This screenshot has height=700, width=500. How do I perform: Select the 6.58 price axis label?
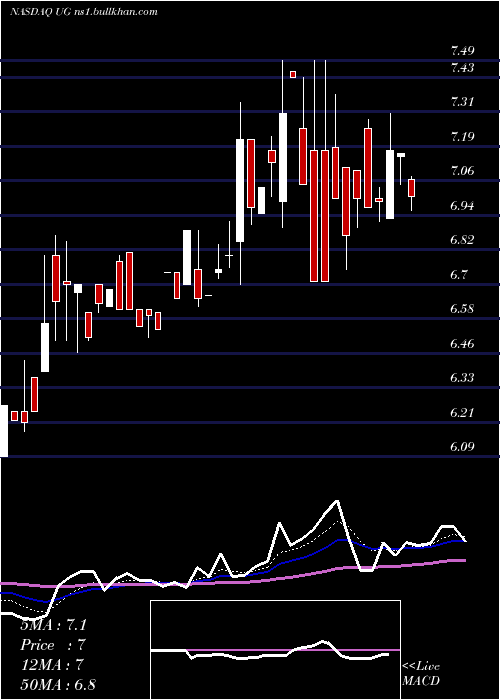click(x=462, y=309)
